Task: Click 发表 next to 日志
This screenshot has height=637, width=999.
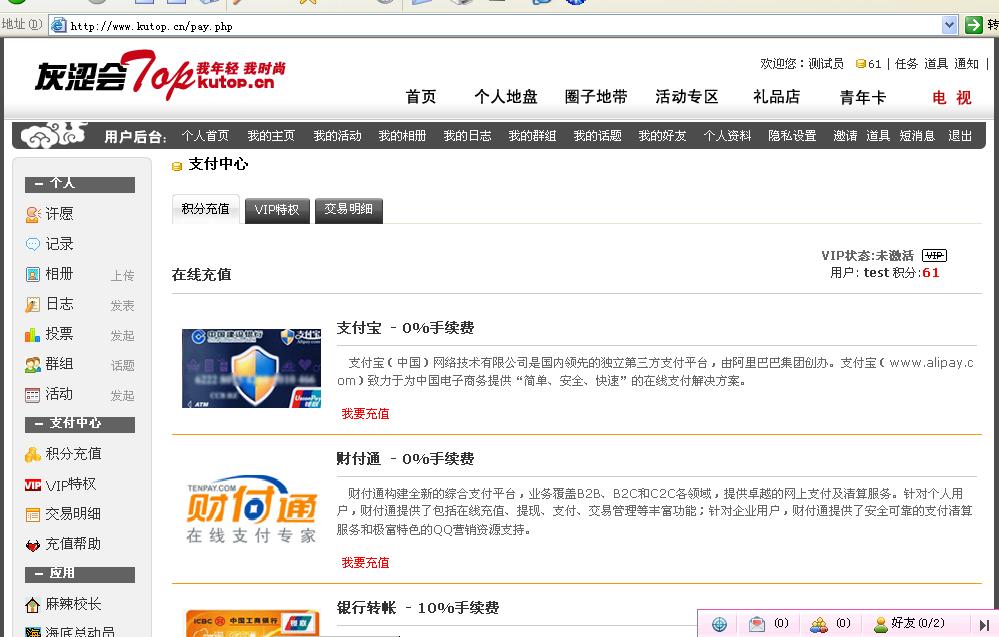Action: [122, 306]
